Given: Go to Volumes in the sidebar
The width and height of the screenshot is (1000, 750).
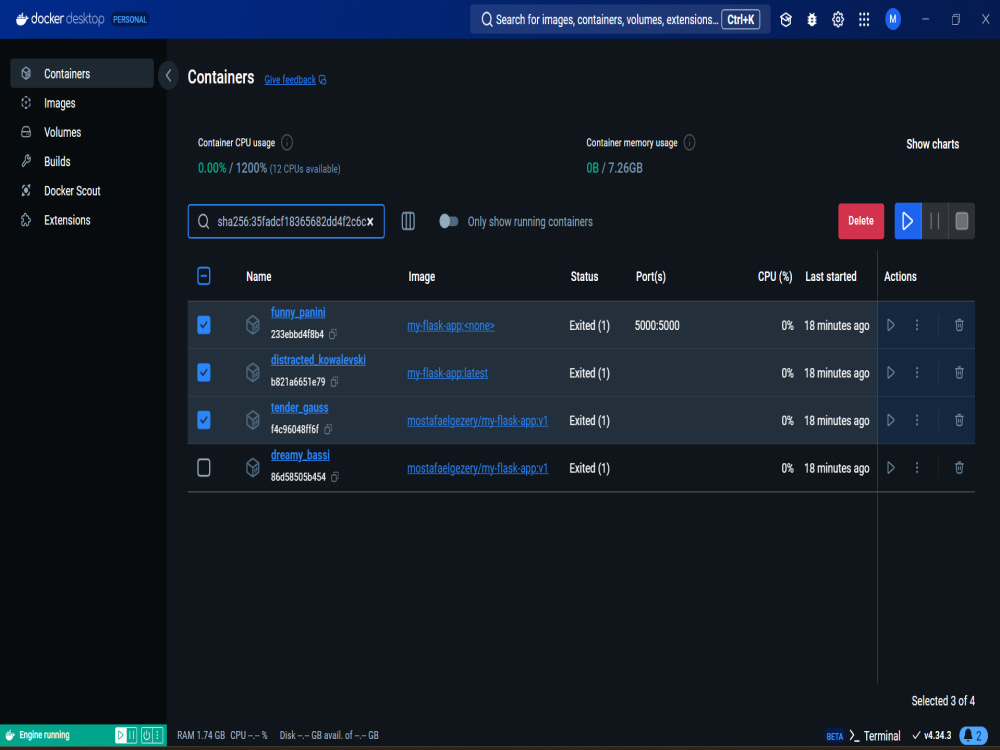Looking at the screenshot, I should (82, 132).
